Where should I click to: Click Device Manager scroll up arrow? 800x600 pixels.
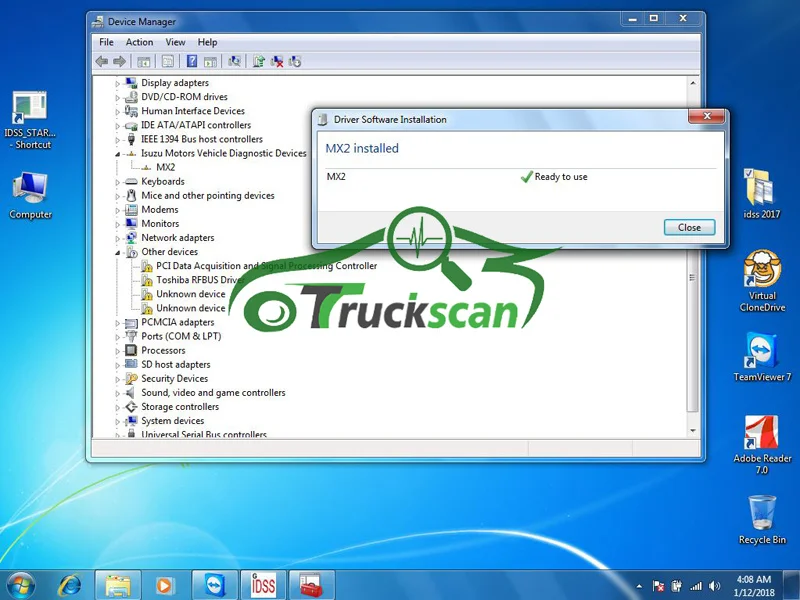pyautogui.click(x=693, y=83)
